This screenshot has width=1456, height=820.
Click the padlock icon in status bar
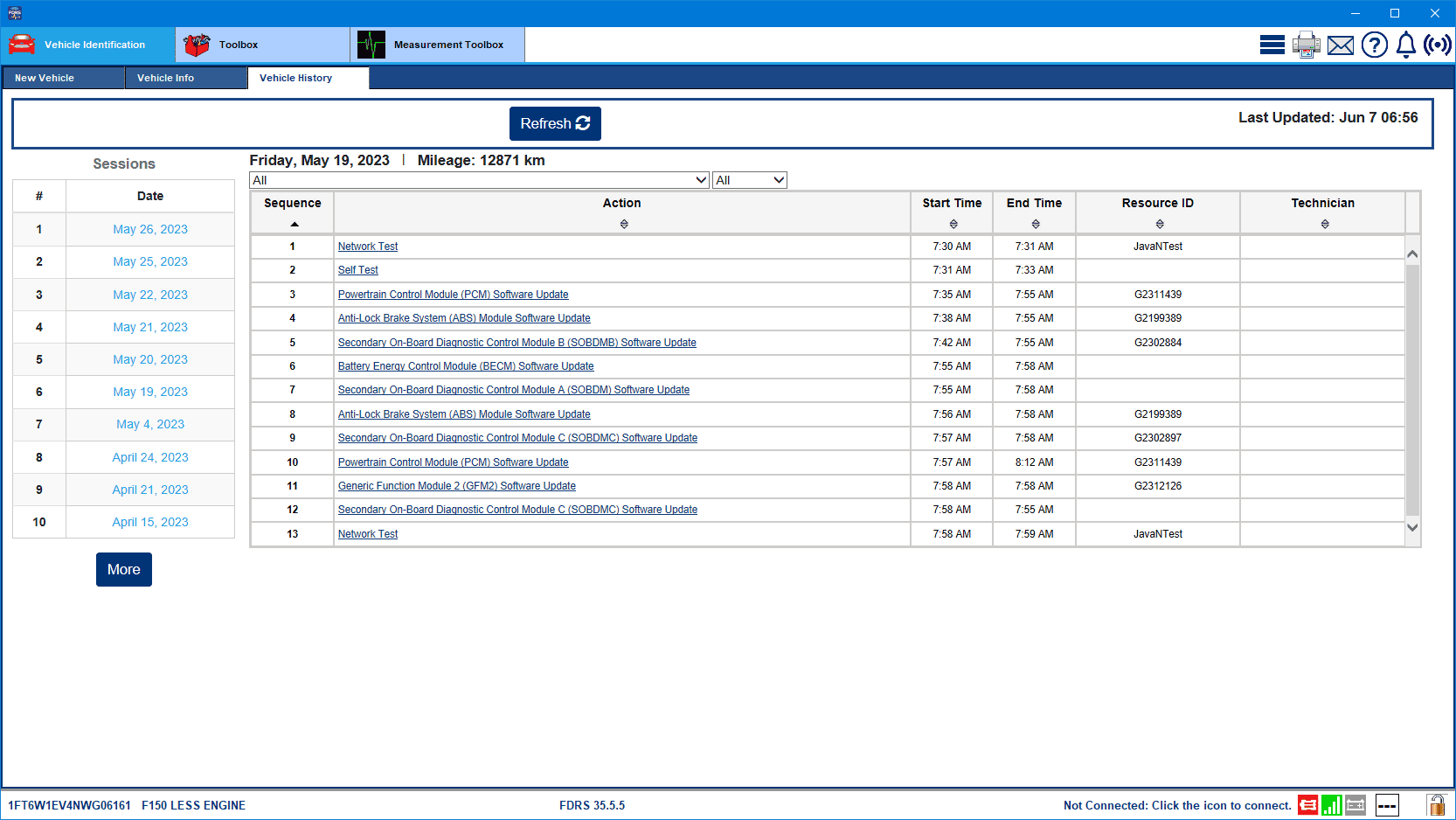(1436, 805)
